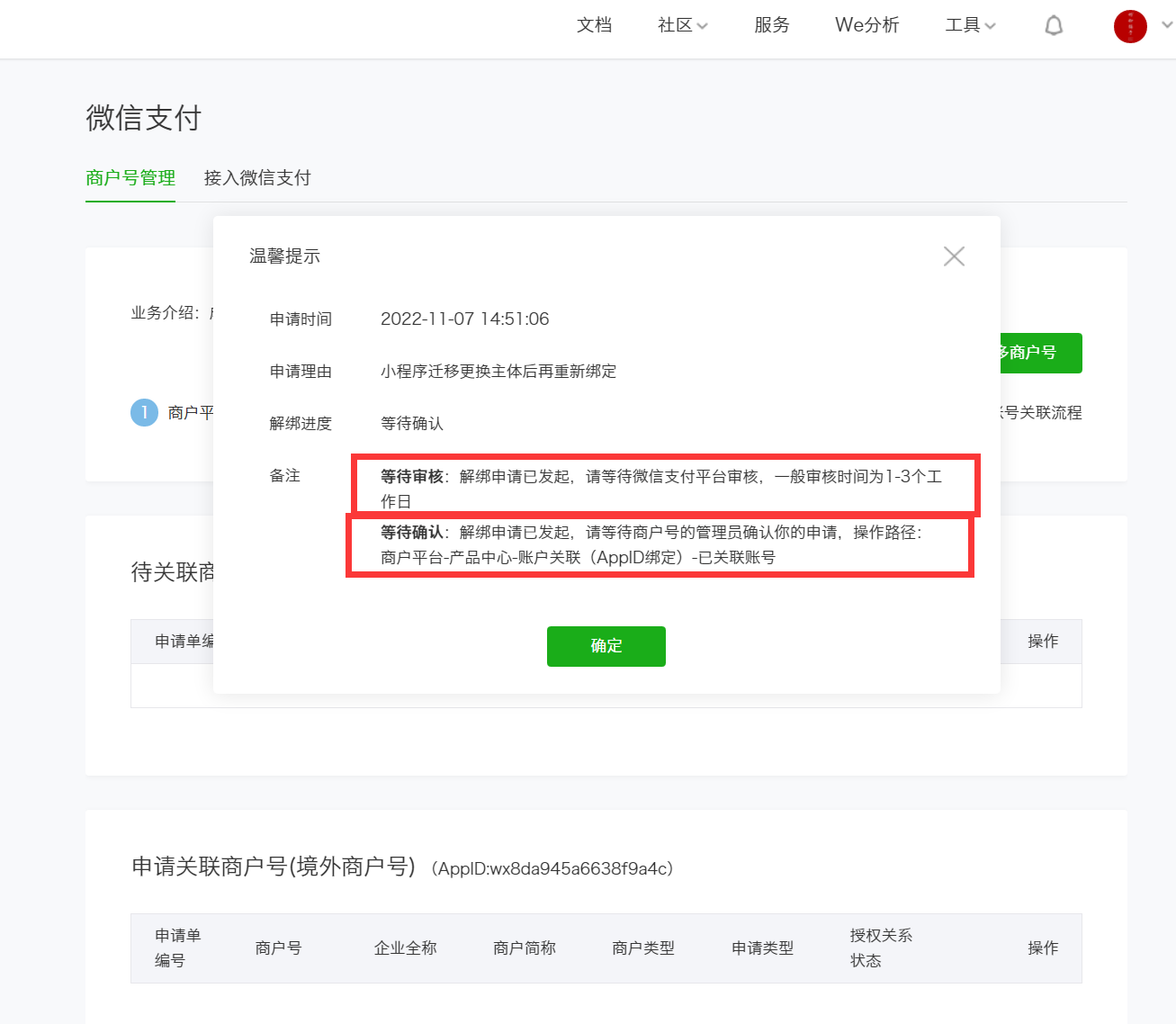Open the 文档 menu item

tap(594, 25)
